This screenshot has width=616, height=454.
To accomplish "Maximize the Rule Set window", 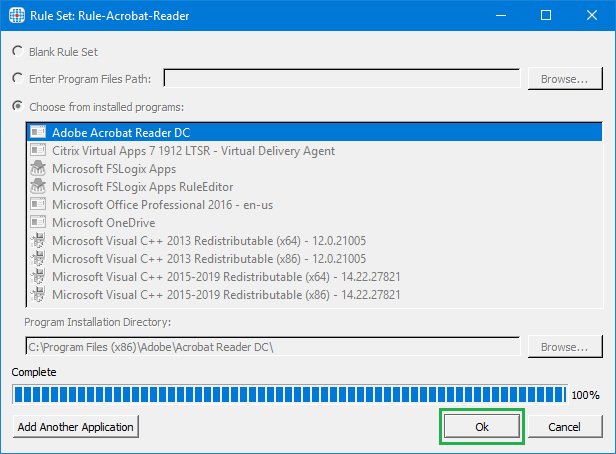I will tap(546, 15).
